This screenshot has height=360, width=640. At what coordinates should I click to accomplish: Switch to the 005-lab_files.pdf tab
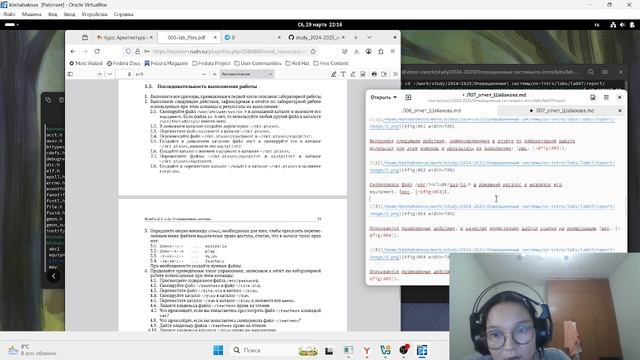coord(188,37)
